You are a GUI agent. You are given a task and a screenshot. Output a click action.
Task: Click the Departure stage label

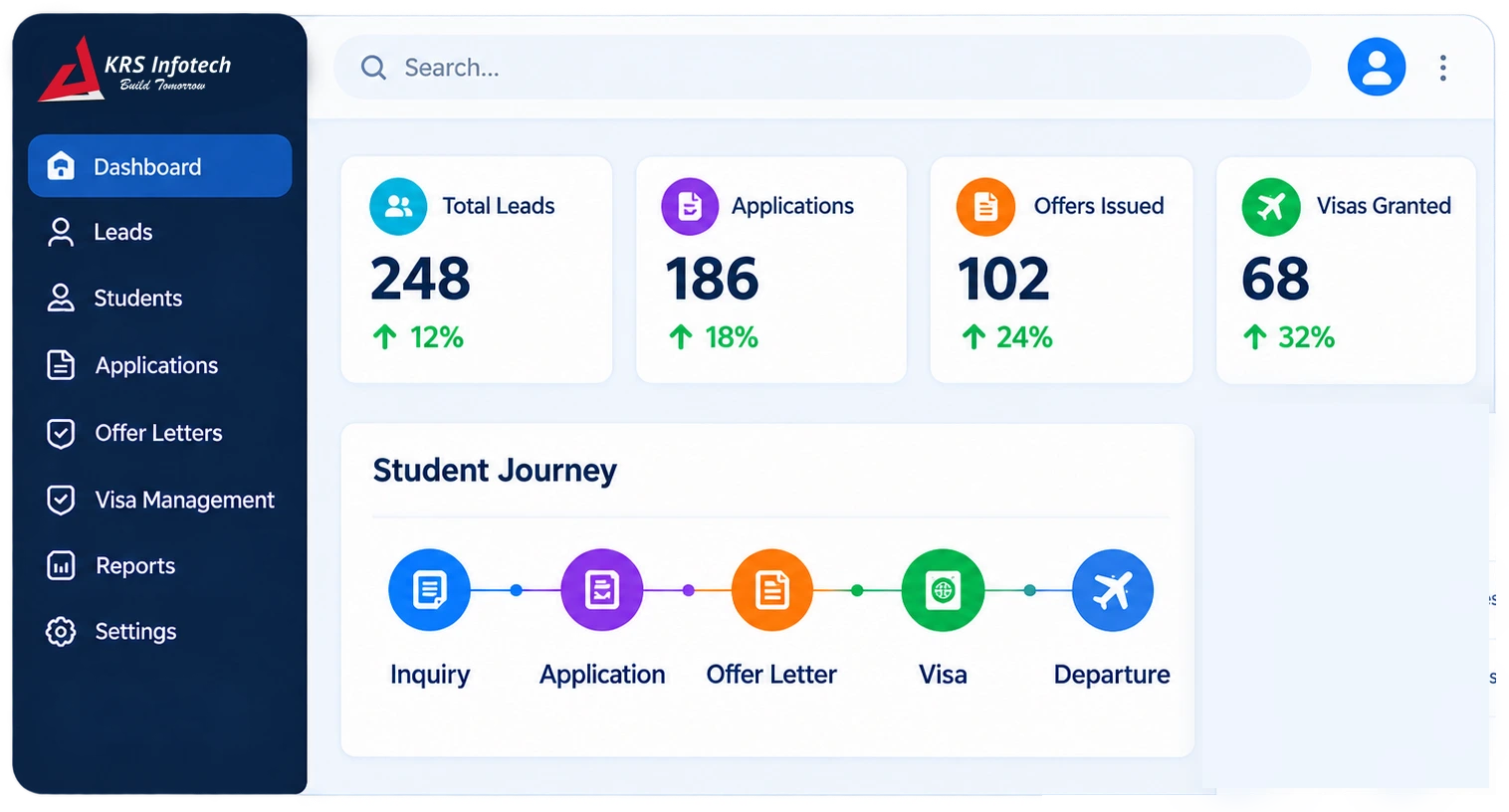point(1112,675)
